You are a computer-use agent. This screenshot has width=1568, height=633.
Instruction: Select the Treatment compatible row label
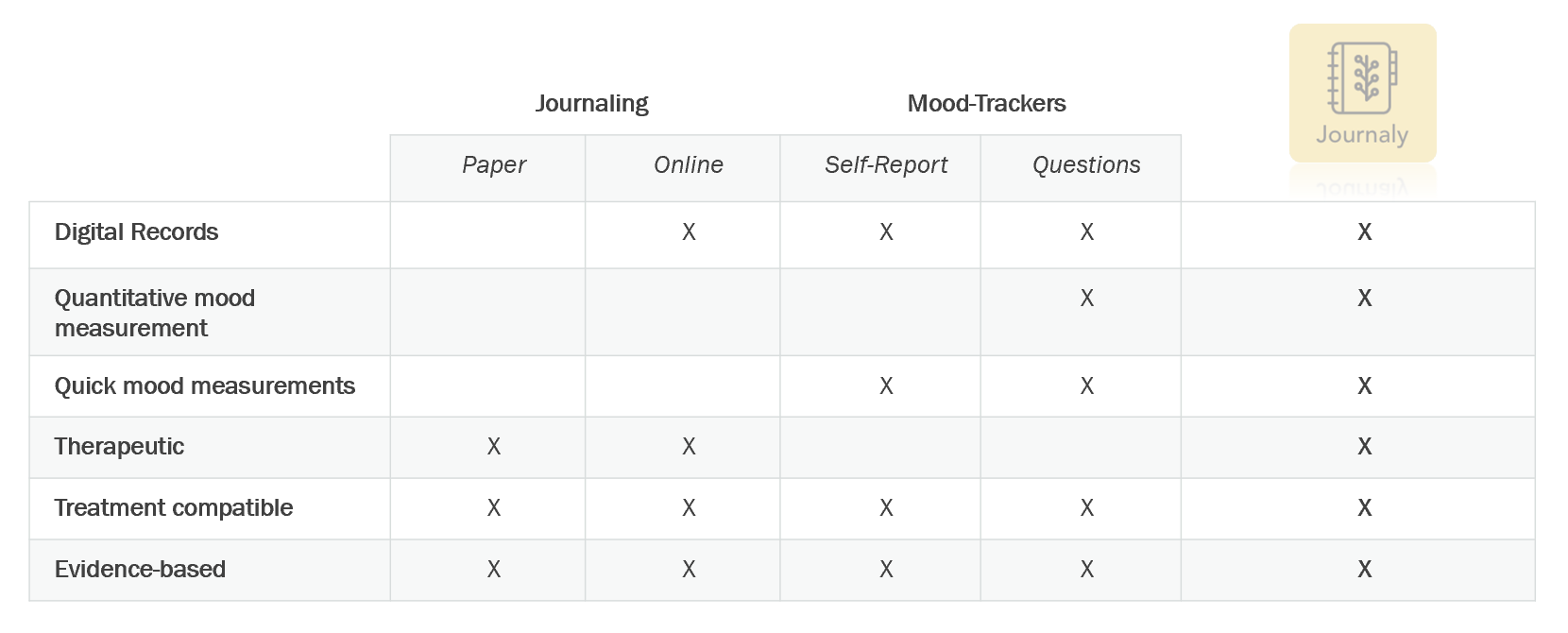(x=173, y=508)
